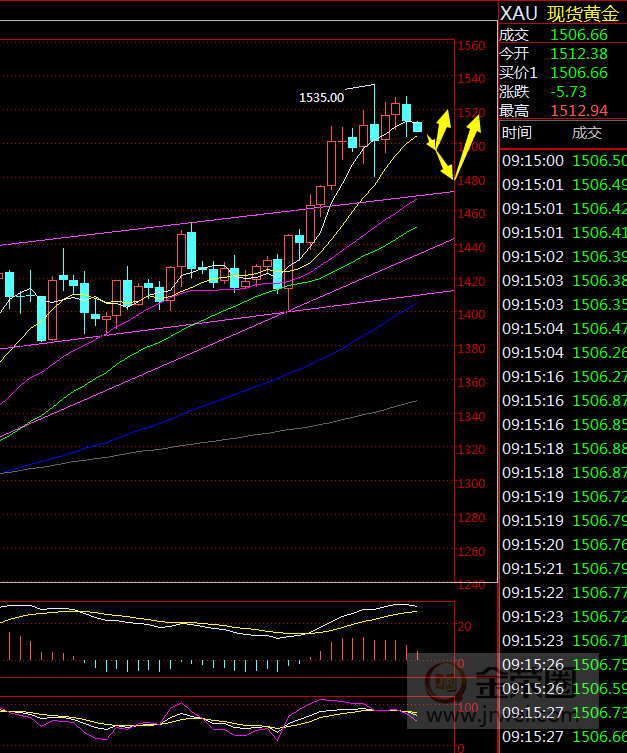Click the 时间 column header in the tick list

coord(517,133)
